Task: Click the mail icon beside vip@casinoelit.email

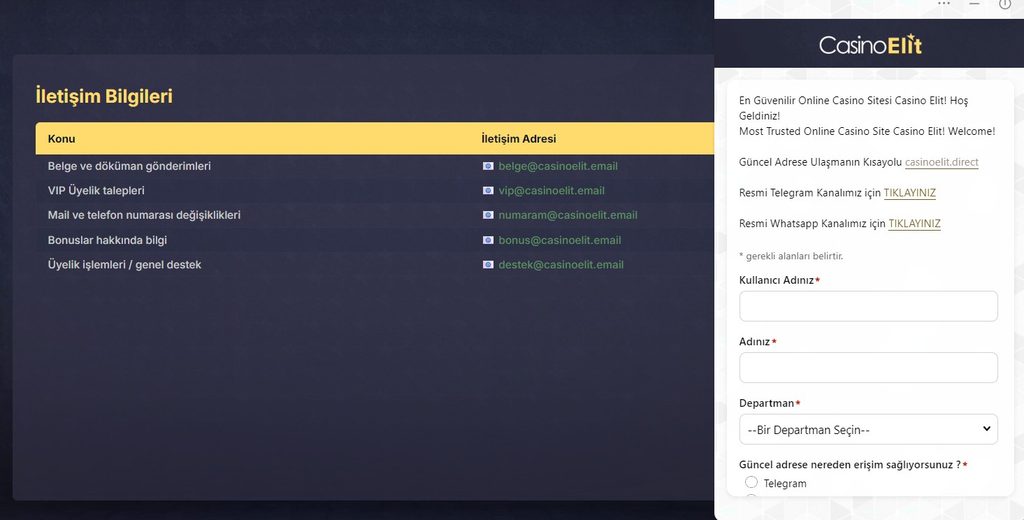Action: pos(488,191)
